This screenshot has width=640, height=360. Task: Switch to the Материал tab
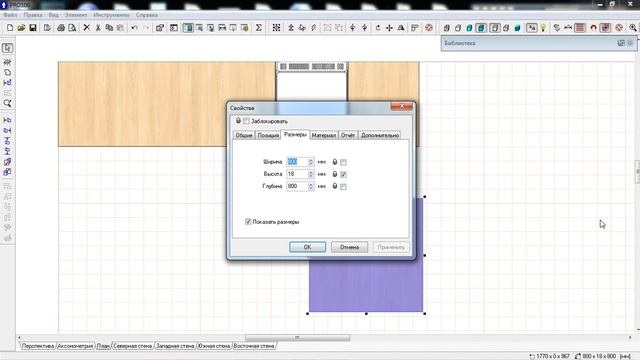tap(324, 135)
